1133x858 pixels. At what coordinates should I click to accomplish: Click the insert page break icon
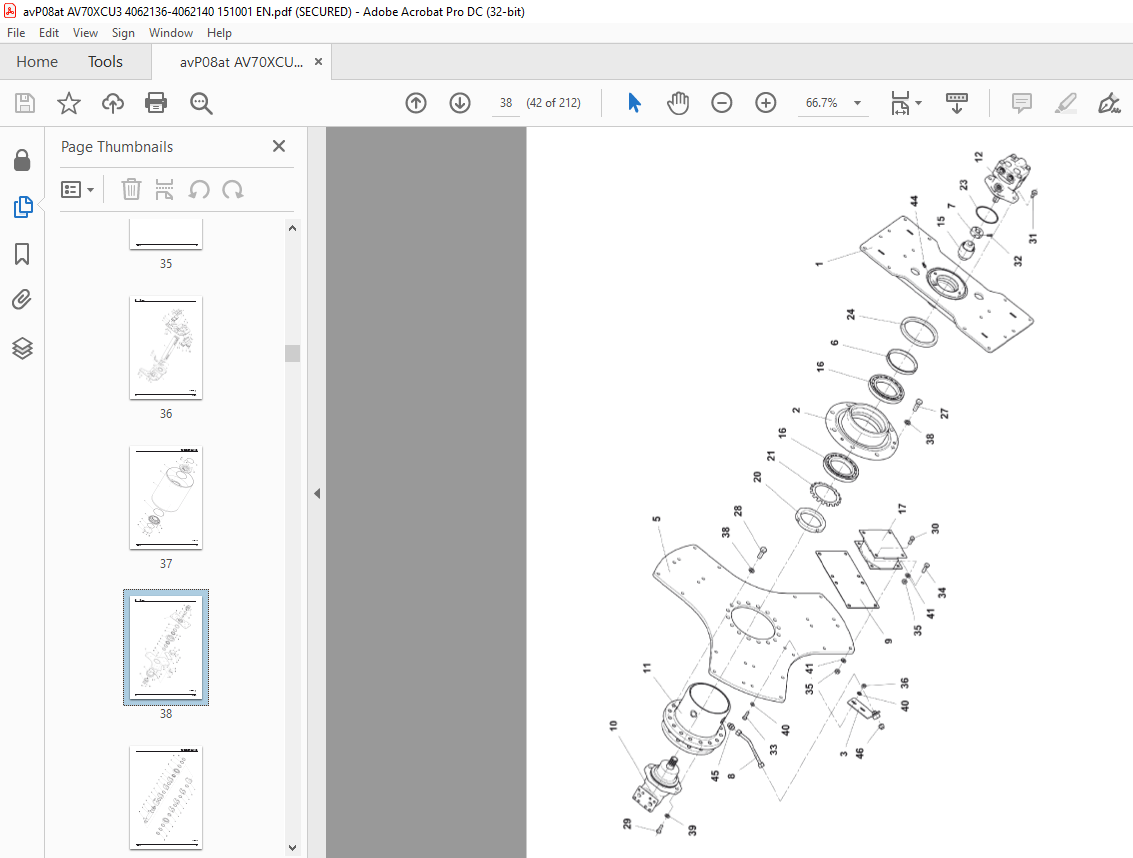pyautogui.click(x=165, y=189)
